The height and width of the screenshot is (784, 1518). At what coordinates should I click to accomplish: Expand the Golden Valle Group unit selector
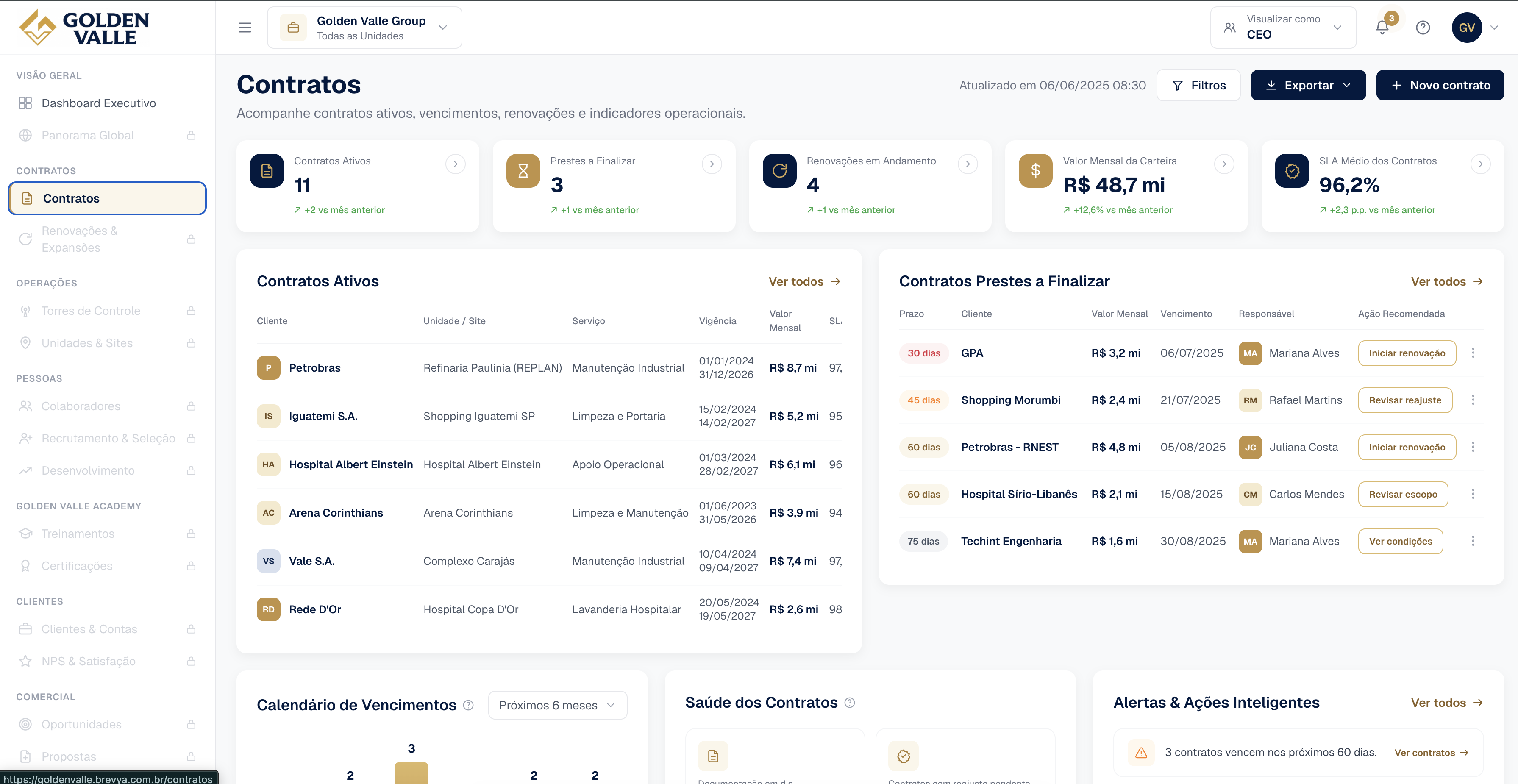364,28
